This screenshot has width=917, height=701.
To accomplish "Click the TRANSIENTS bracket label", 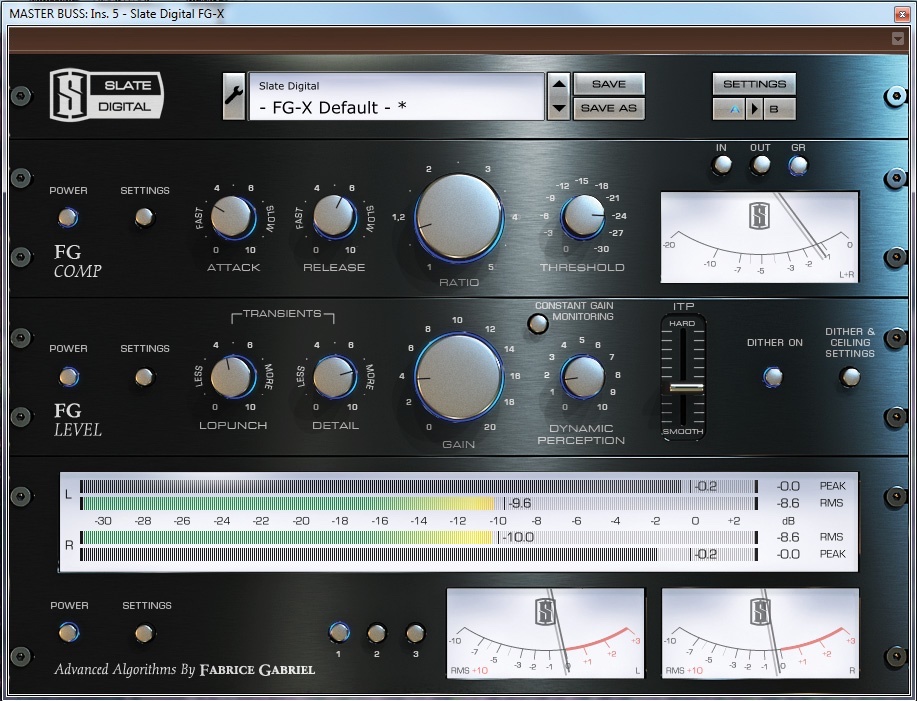I will (x=282, y=315).
